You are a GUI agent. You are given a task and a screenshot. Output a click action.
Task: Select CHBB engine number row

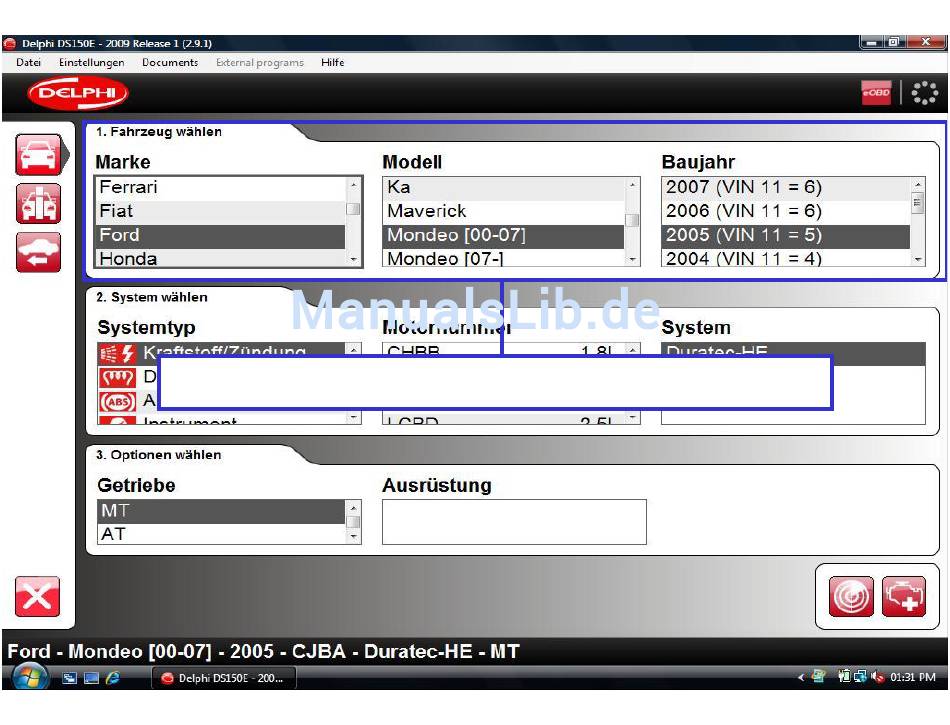503,349
